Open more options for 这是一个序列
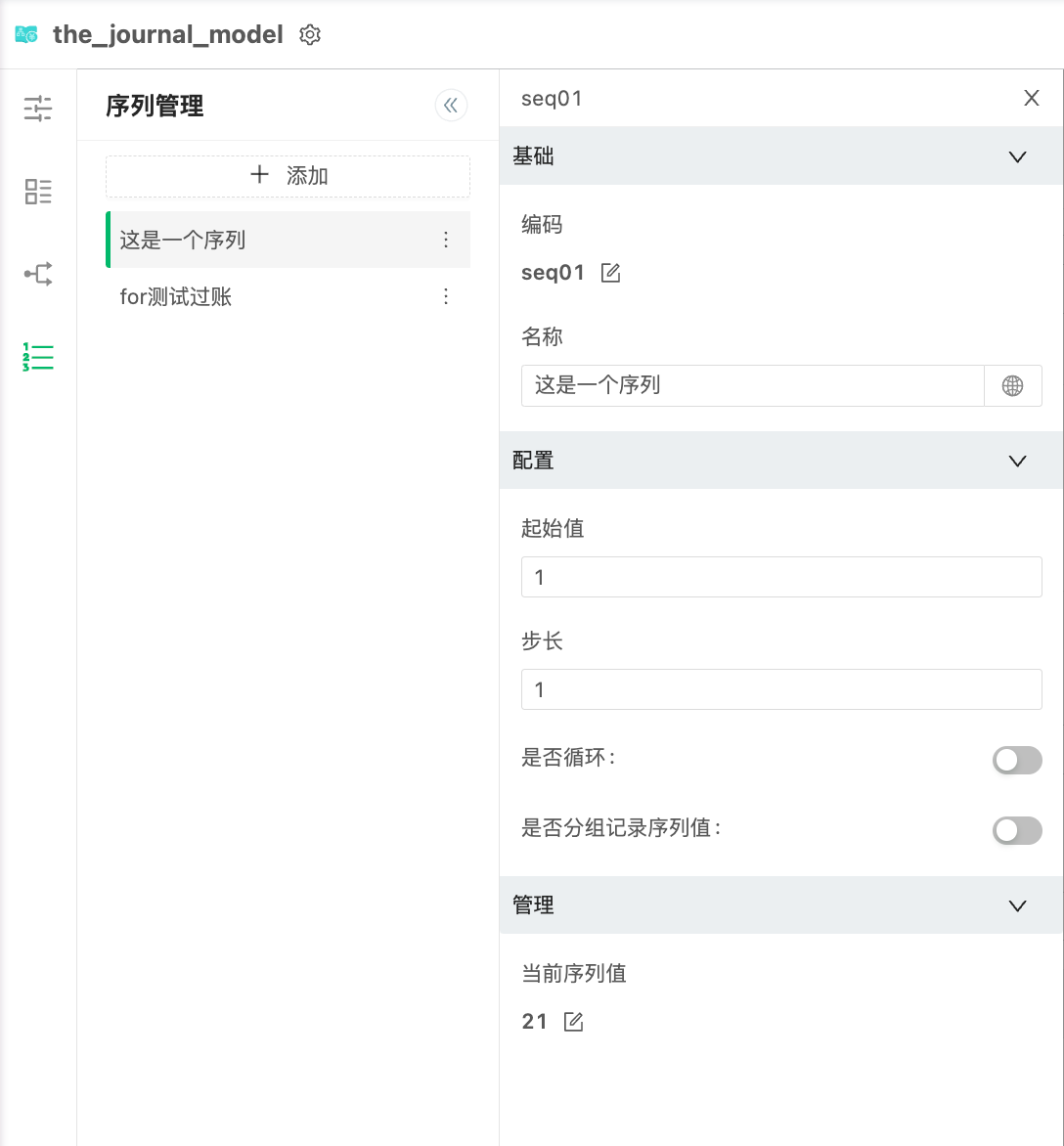 coord(446,240)
